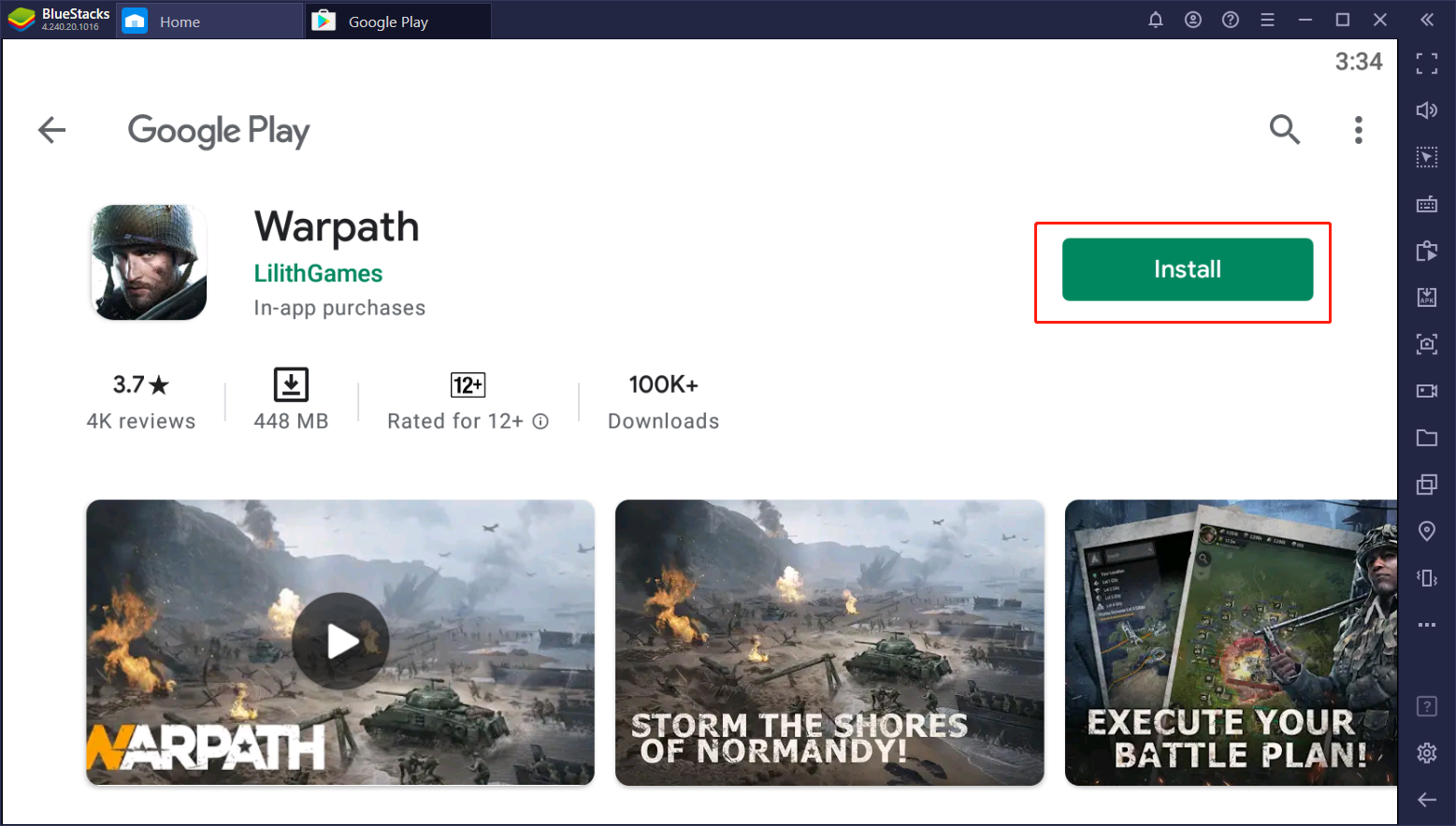Image resolution: width=1456 pixels, height=826 pixels.
Task: Play the Warpath trailer video
Action: (340, 642)
